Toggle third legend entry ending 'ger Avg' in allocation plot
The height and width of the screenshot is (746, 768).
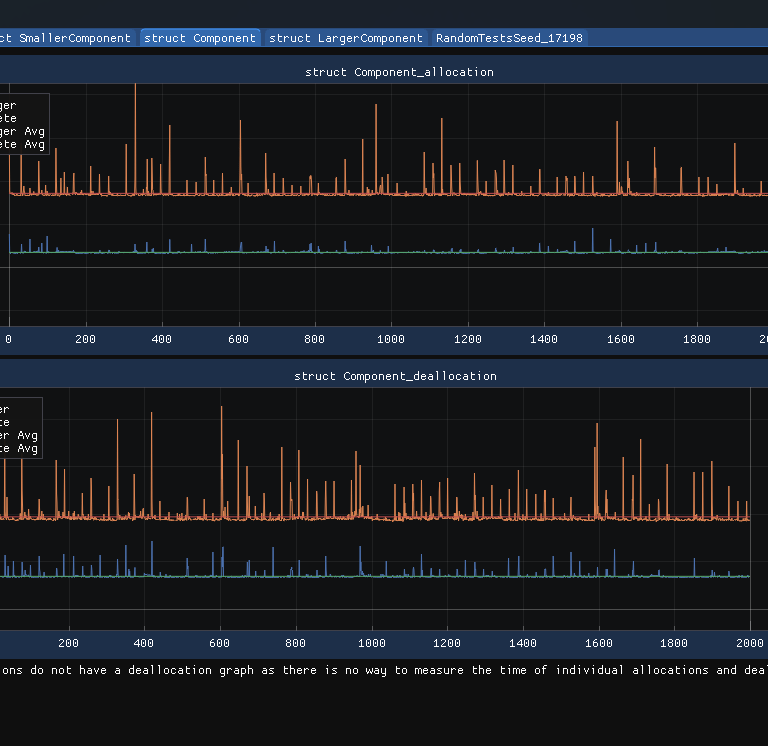(22, 131)
